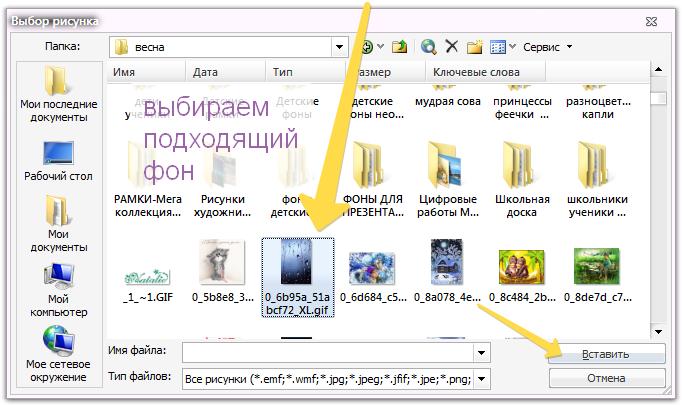The width and height of the screenshot is (682, 405).
Task: Open the Сервис menu
Action: 547,47
